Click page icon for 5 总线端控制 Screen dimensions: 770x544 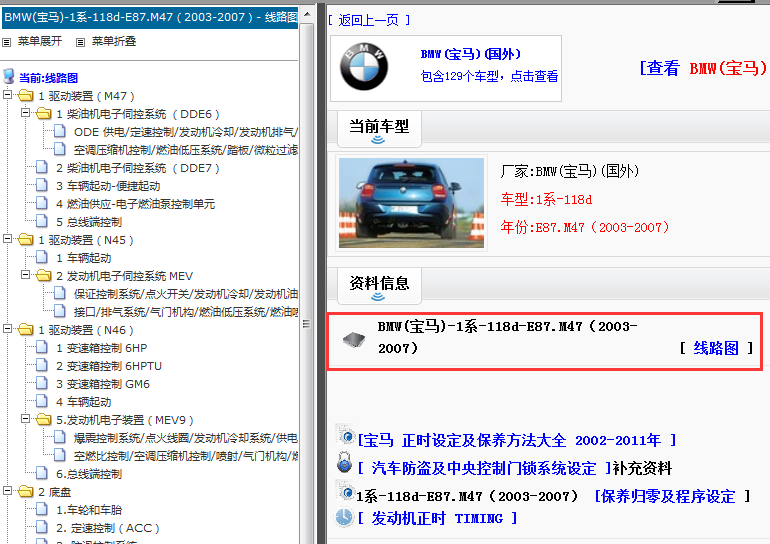[x=42, y=221]
